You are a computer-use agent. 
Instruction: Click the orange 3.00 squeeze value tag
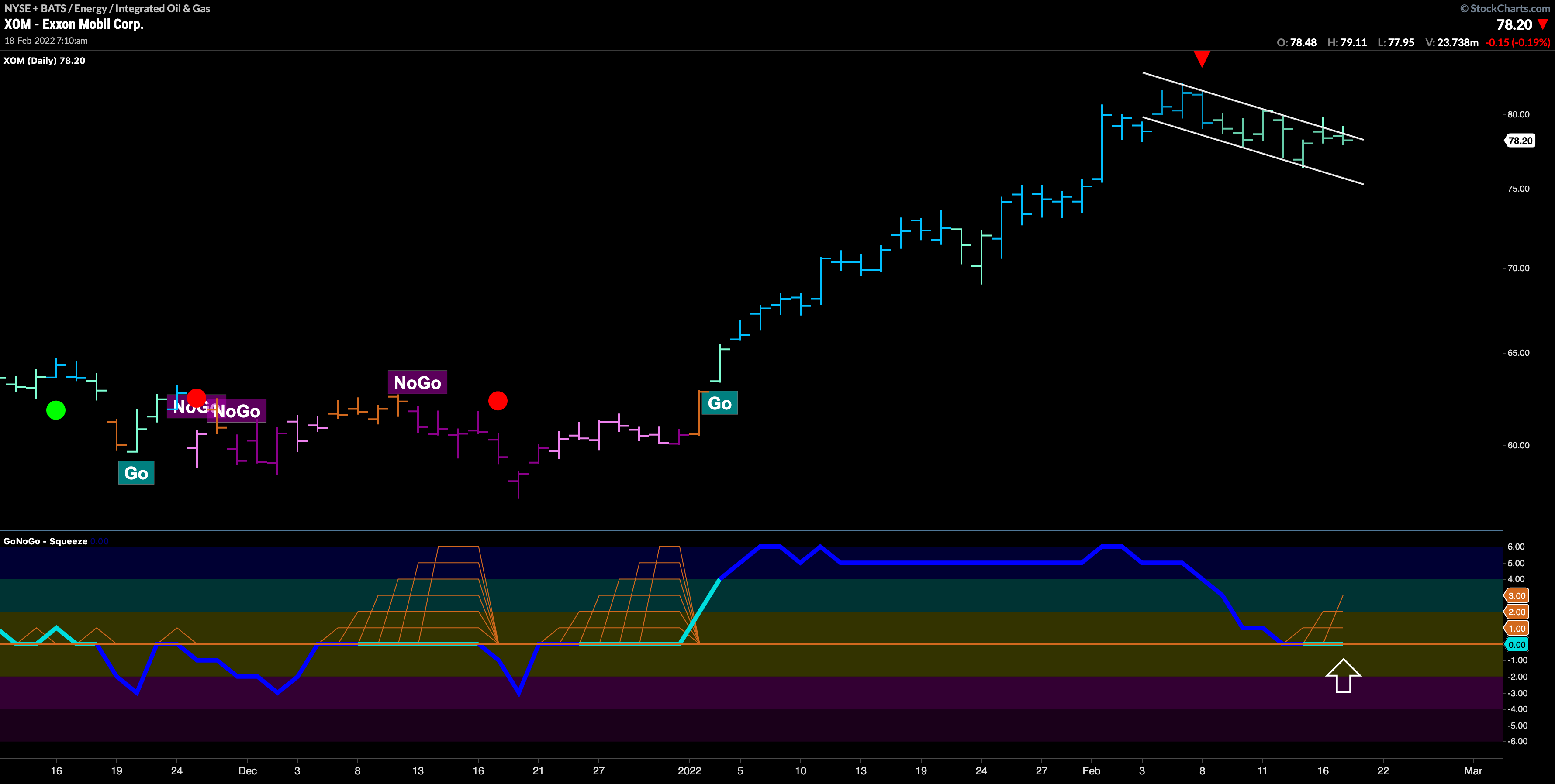point(1517,595)
